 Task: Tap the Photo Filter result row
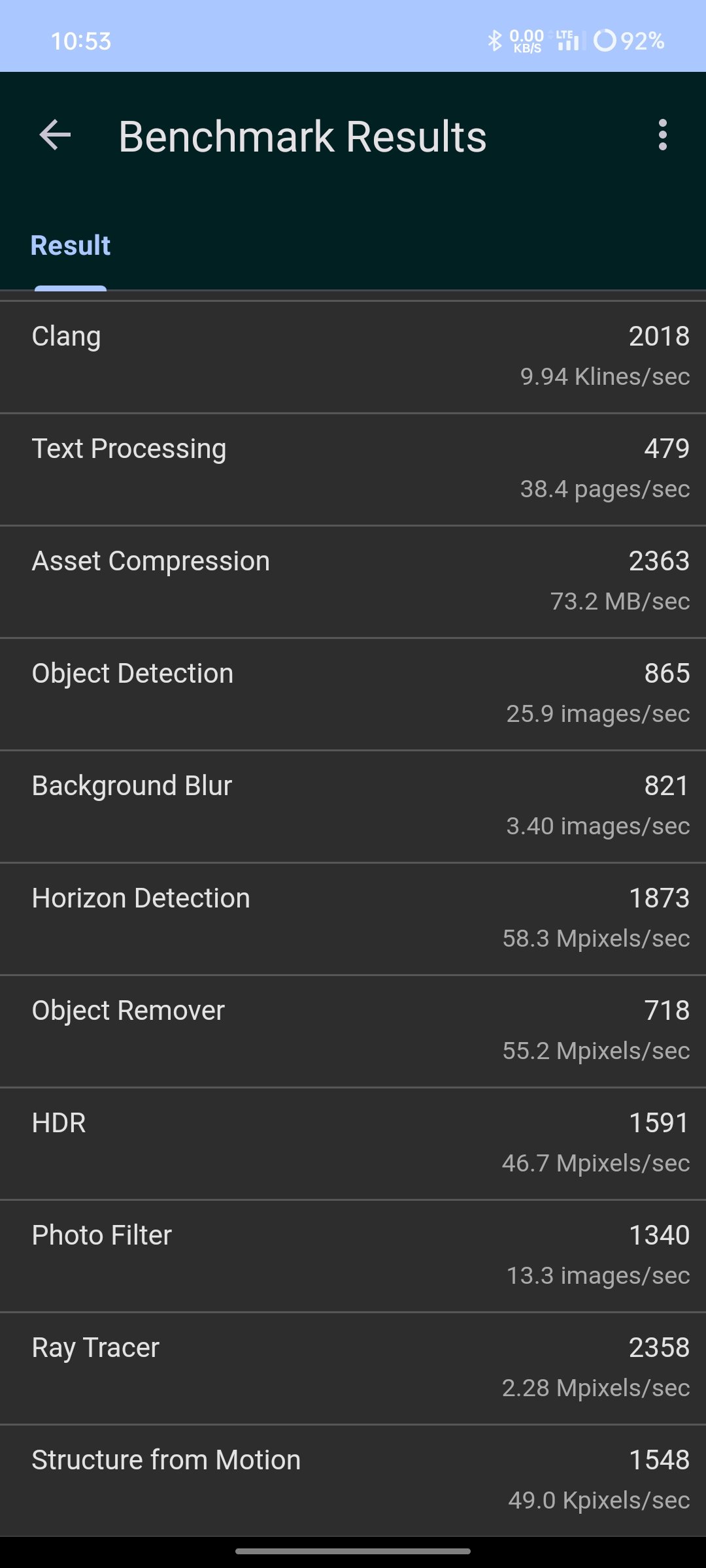353,1256
